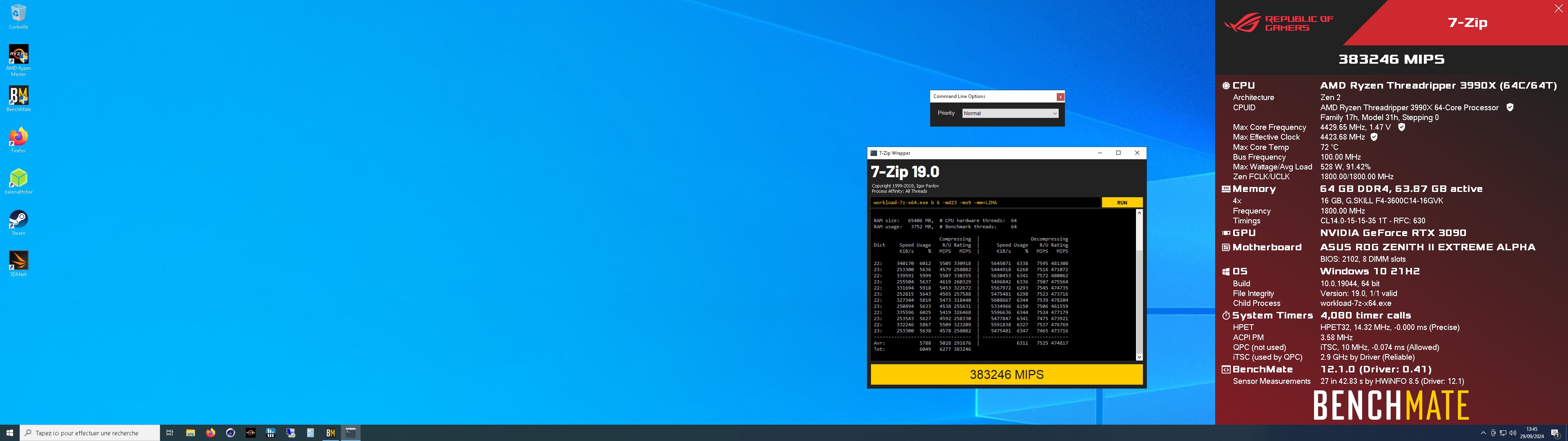Click the 7-Zip output scrollbar
The width and height of the screenshot is (1568, 441).
click(1139, 285)
